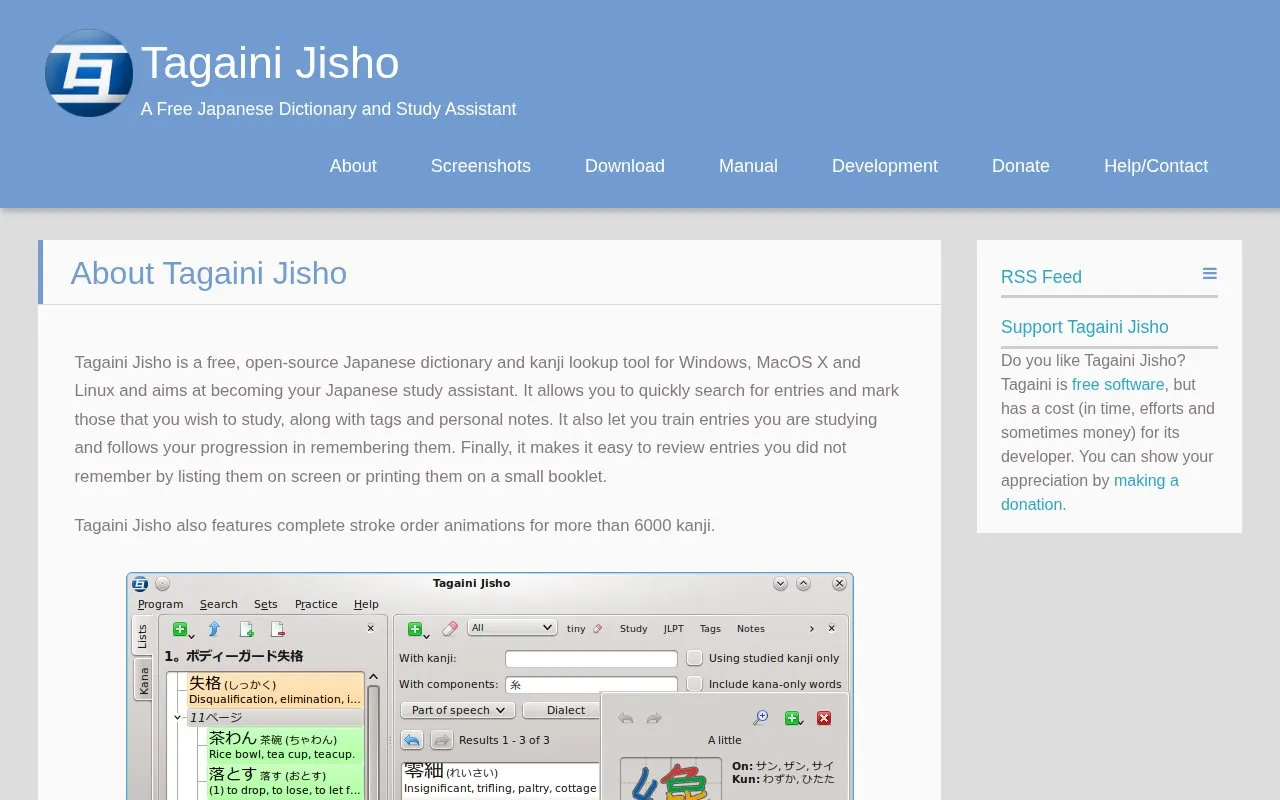1280x800 pixels.
Task: Click the Tags filter button
Action: (710, 629)
